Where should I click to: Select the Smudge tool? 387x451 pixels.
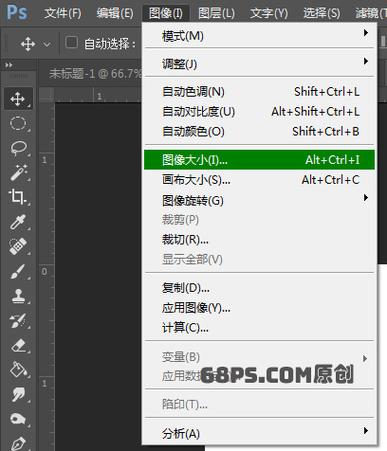[18, 394]
